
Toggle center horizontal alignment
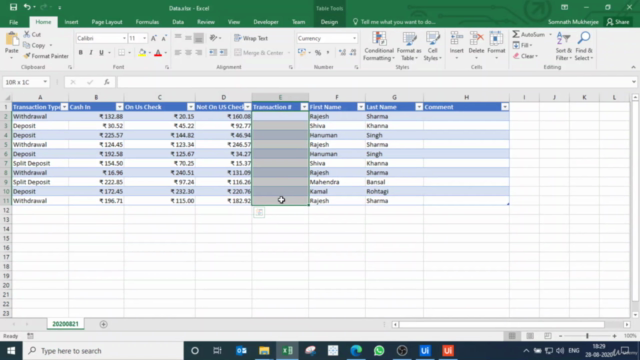pos(188,53)
